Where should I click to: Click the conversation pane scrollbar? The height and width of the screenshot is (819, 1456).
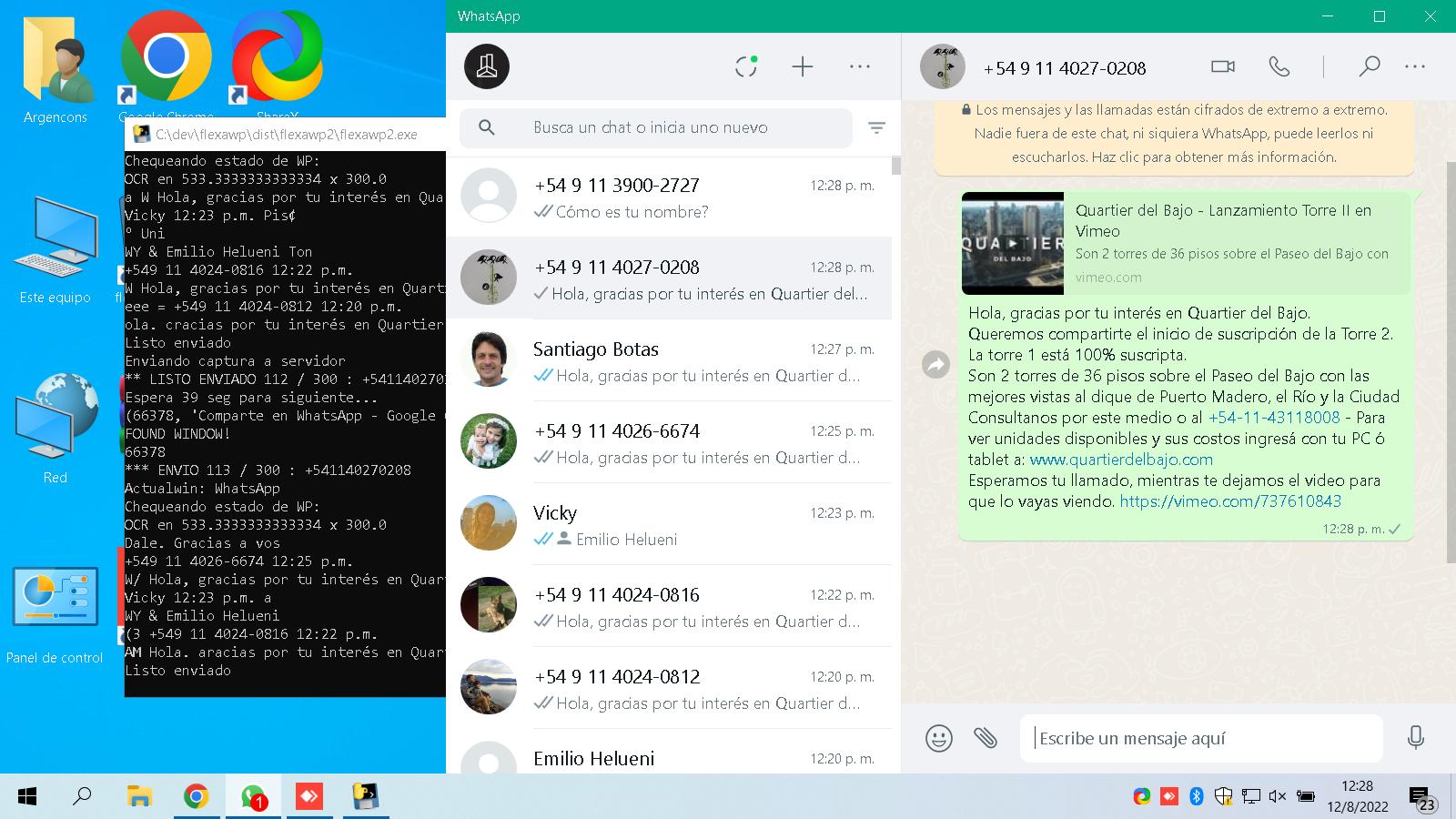(1451, 364)
